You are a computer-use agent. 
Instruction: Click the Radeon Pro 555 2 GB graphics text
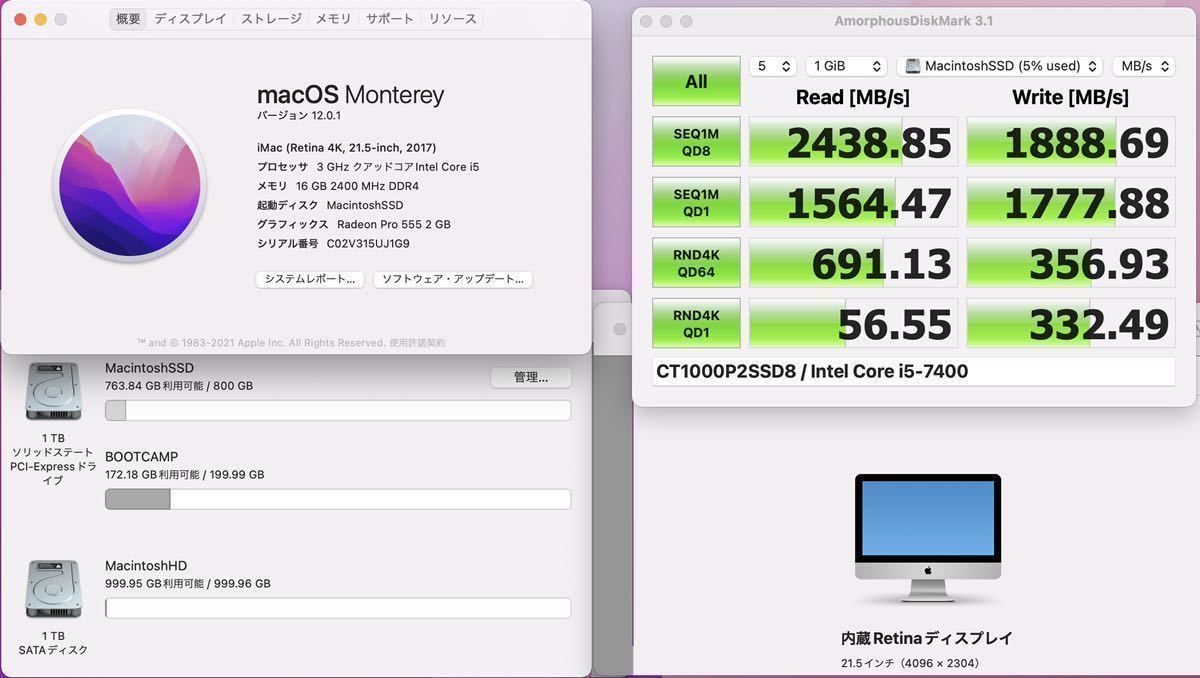point(394,224)
